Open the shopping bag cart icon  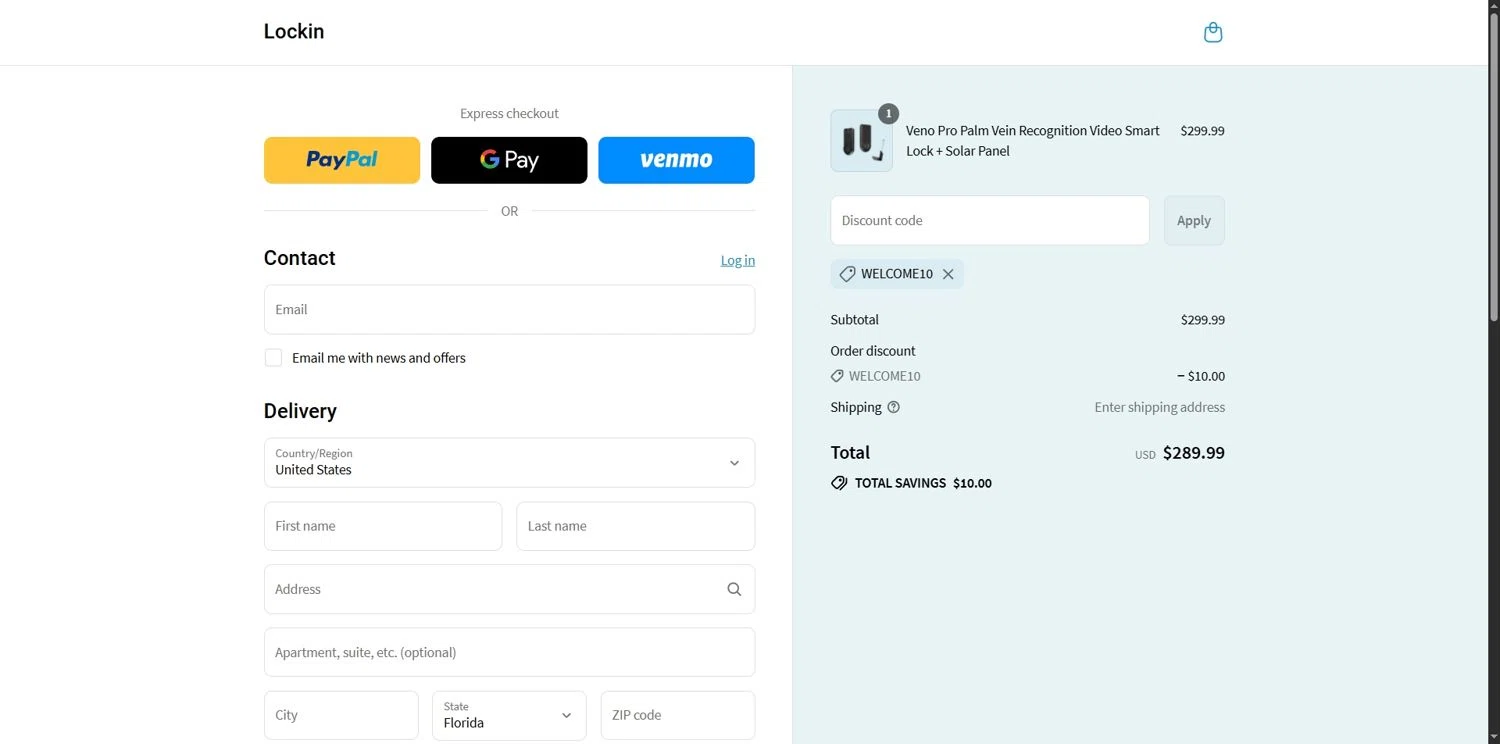(x=1213, y=33)
